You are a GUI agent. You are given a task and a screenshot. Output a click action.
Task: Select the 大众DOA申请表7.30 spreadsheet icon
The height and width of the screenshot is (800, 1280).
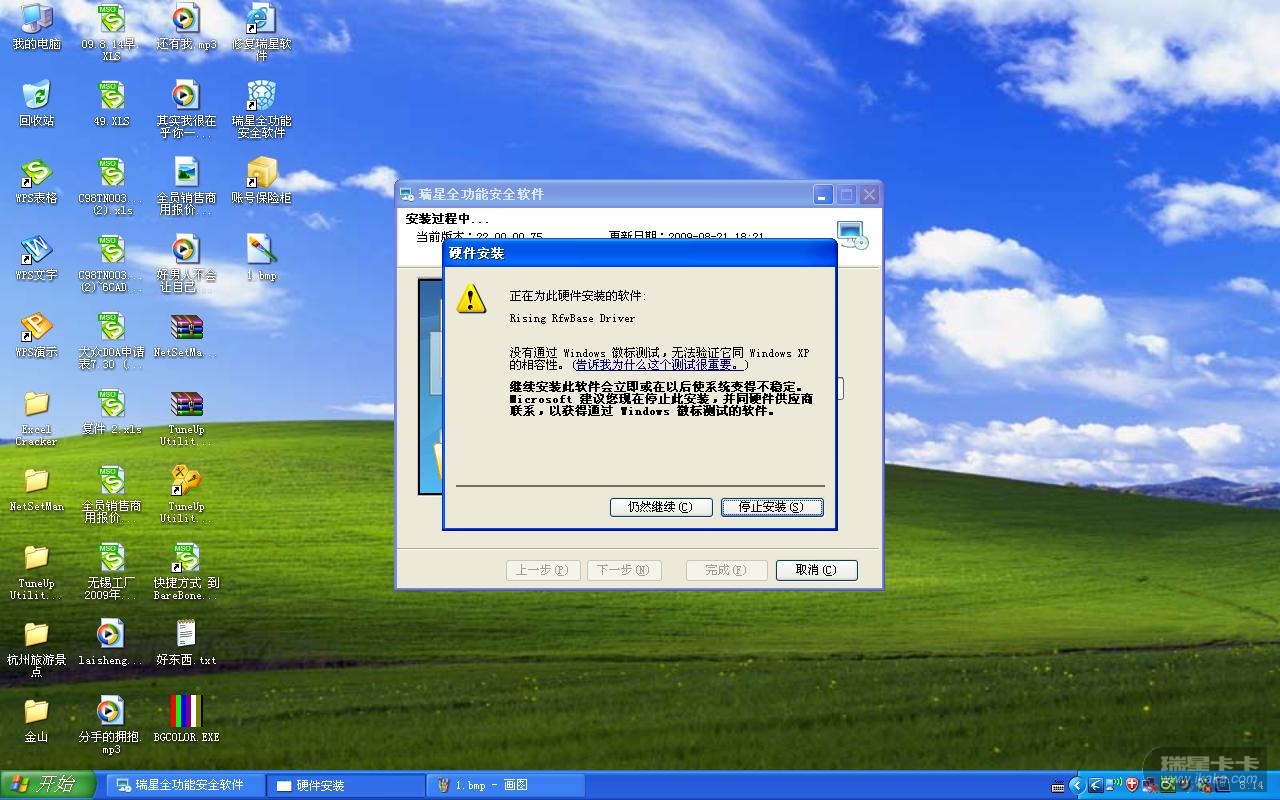point(111,341)
